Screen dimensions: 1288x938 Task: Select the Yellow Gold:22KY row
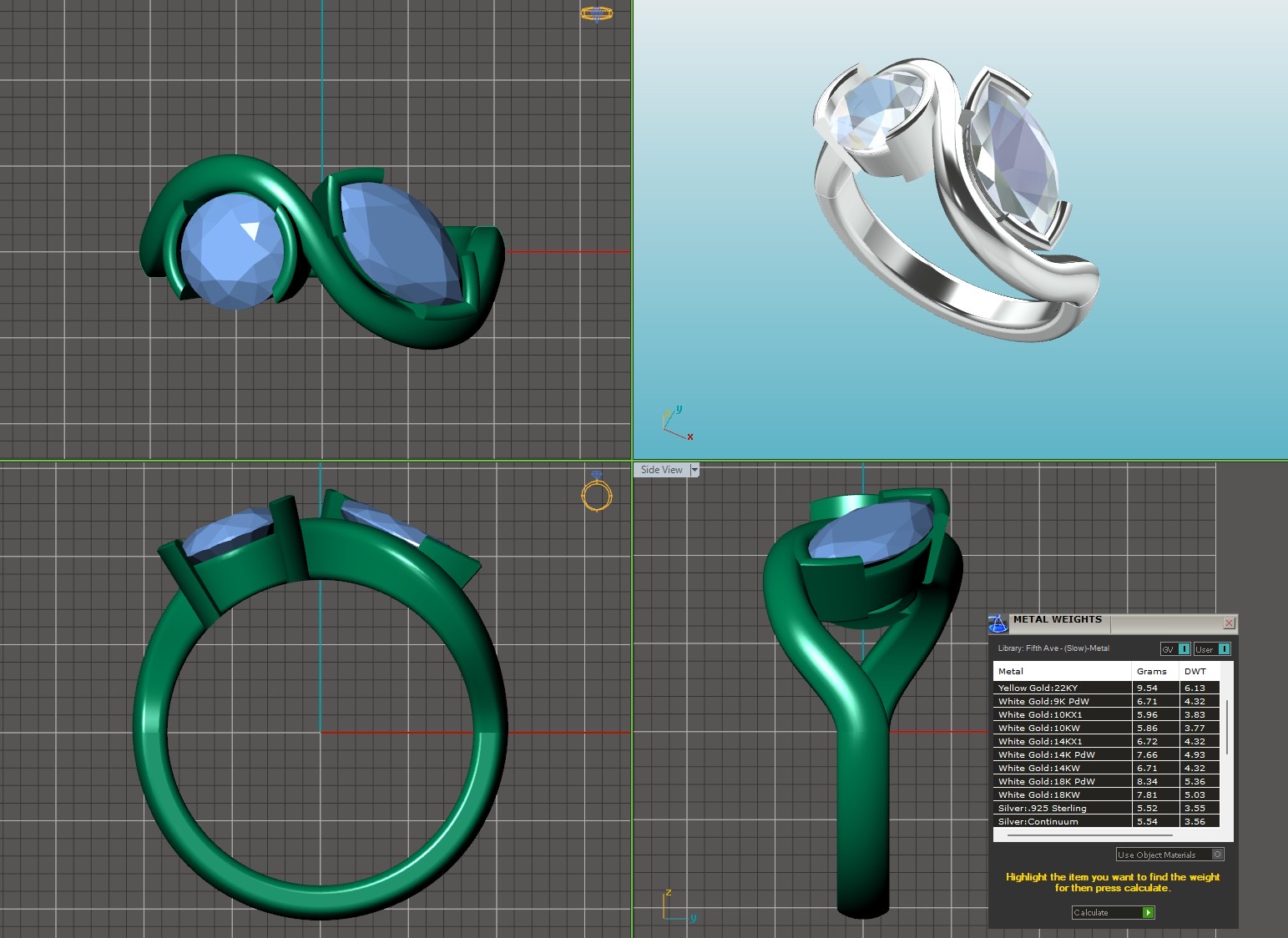(1062, 688)
